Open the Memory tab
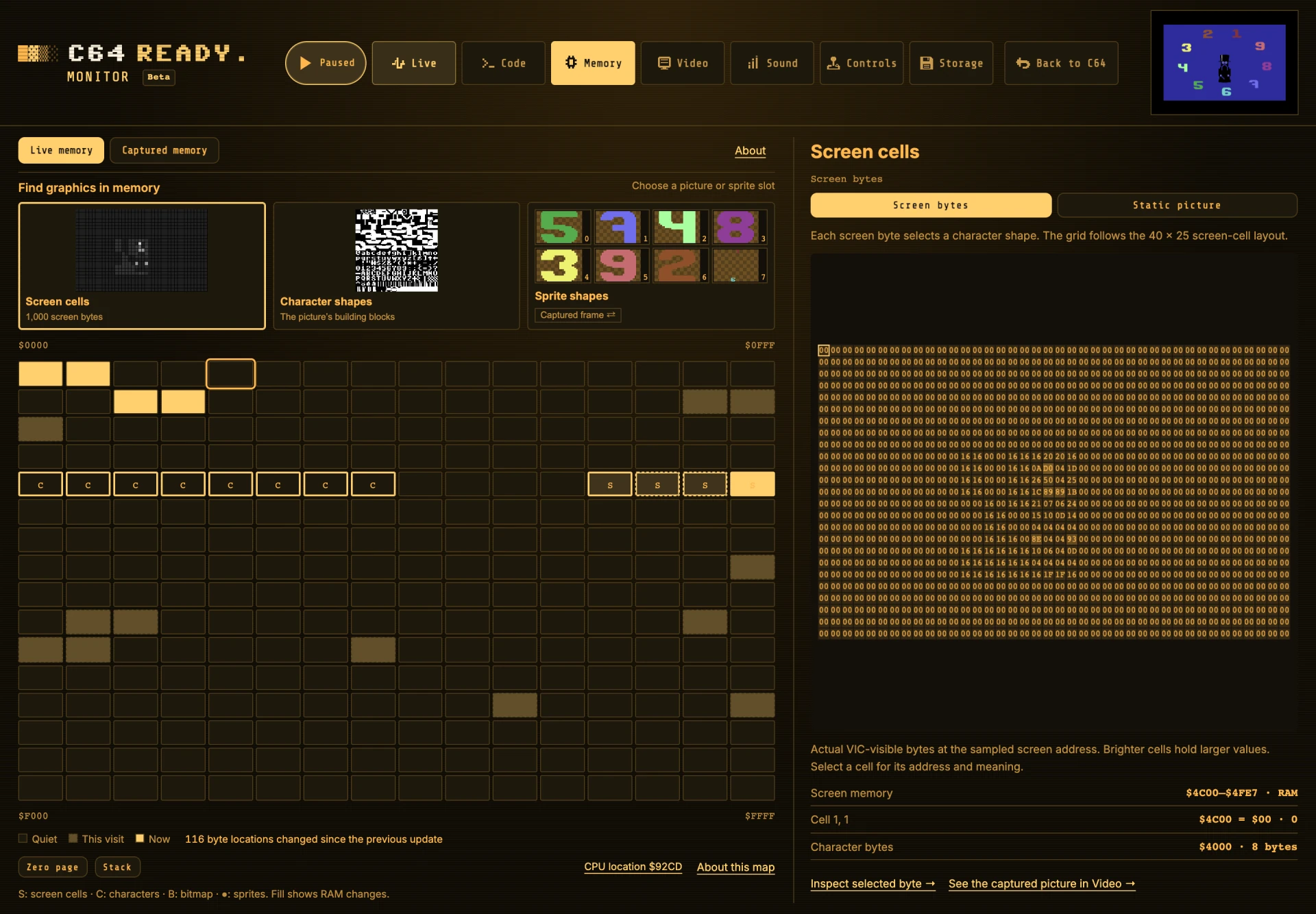This screenshot has width=1316, height=914. pos(593,63)
